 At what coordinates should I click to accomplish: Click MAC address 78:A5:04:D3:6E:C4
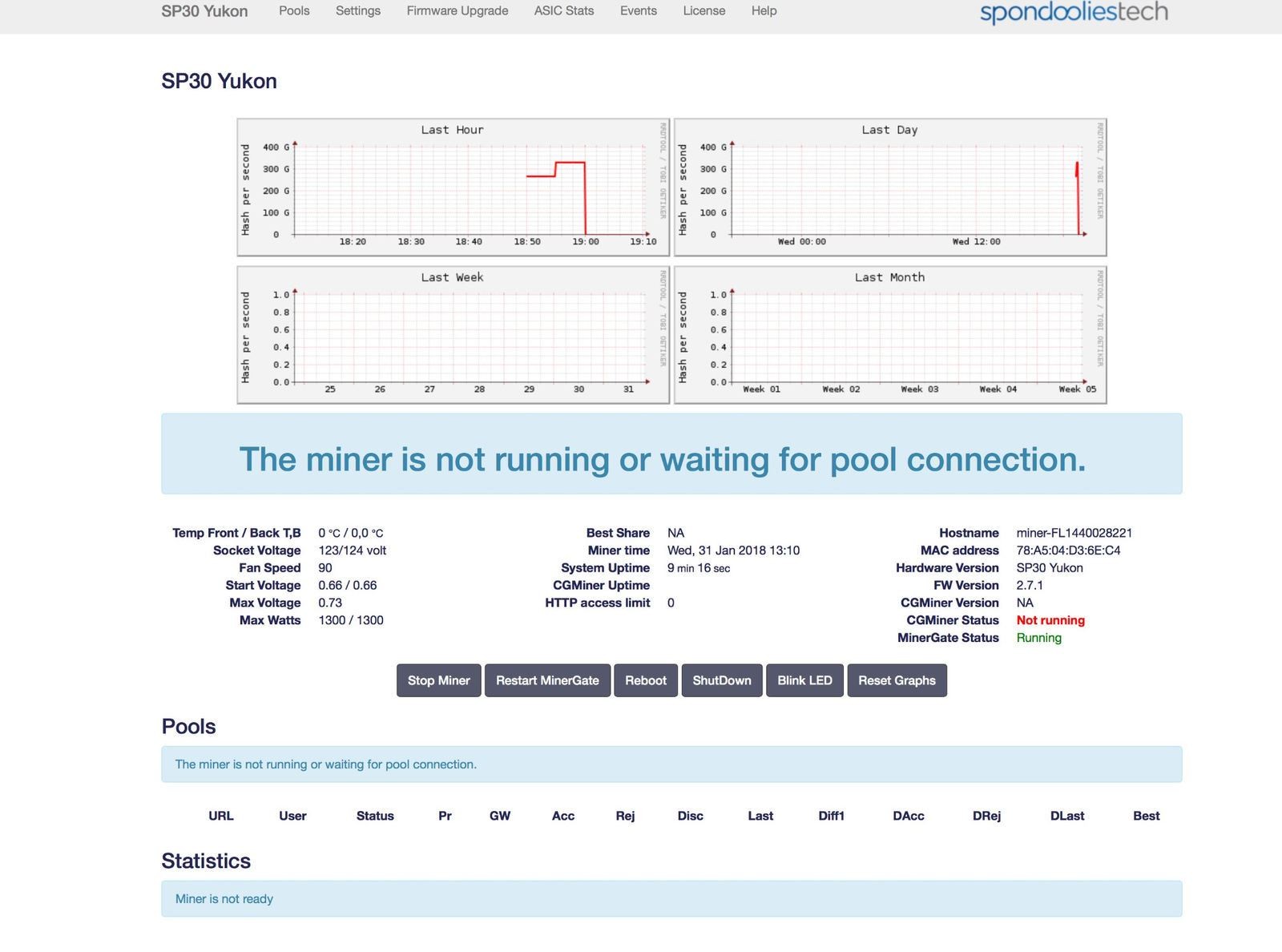(1068, 551)
